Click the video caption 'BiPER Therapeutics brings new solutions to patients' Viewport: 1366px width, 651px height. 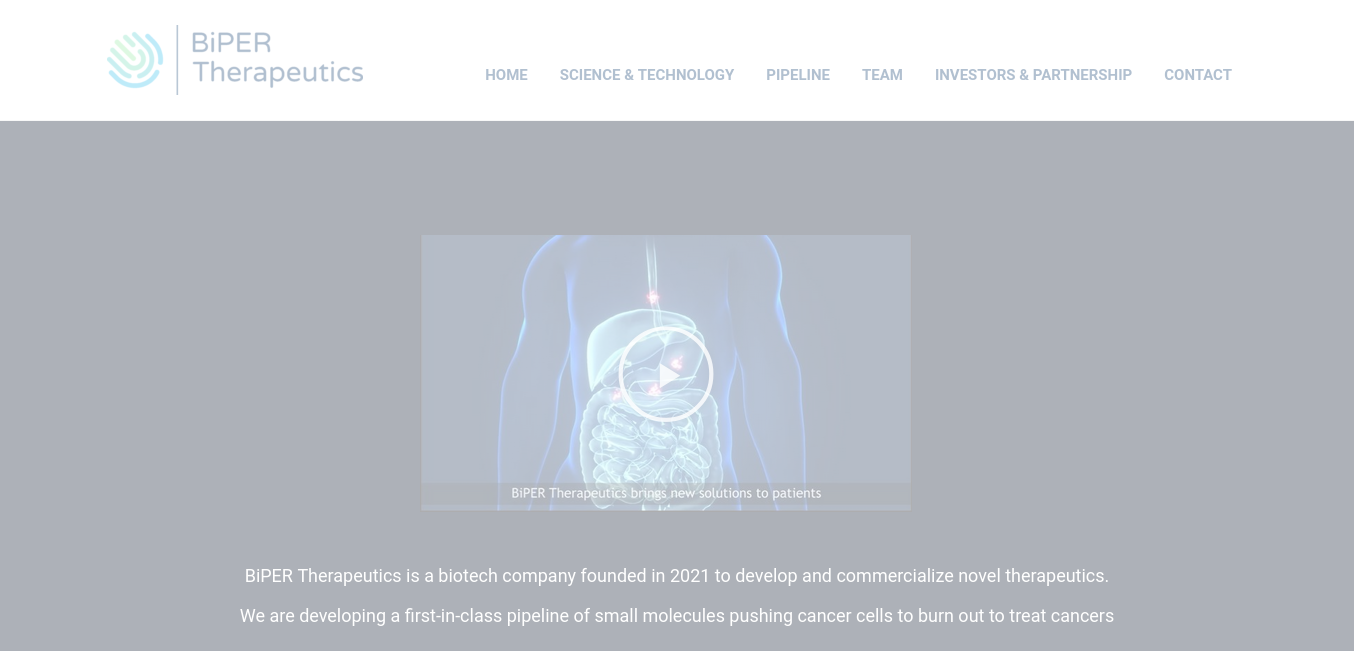pyautogui.click(x=666, y=493)
